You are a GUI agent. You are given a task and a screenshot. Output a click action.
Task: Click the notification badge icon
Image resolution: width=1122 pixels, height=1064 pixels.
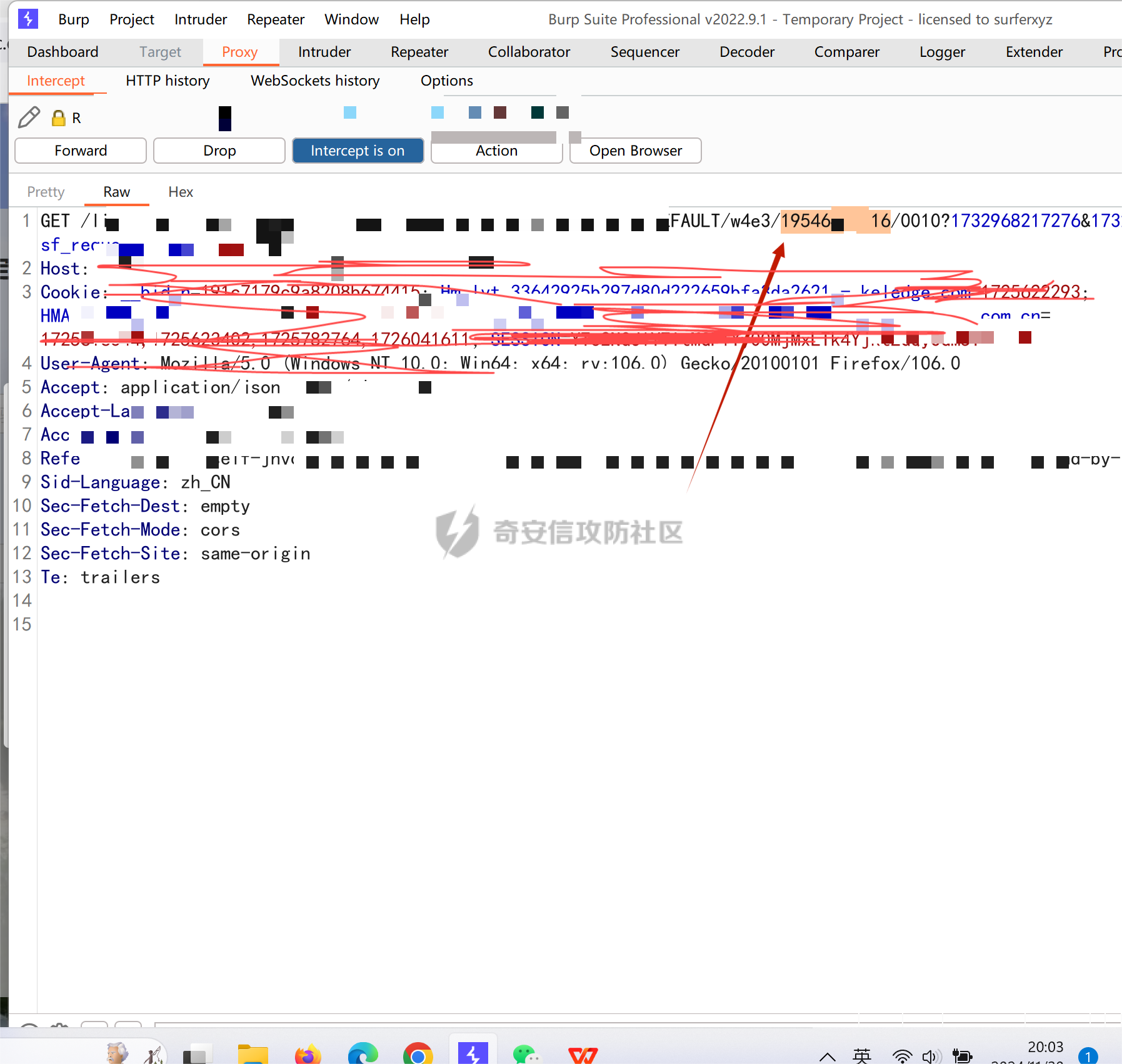pos(1088,1056)
